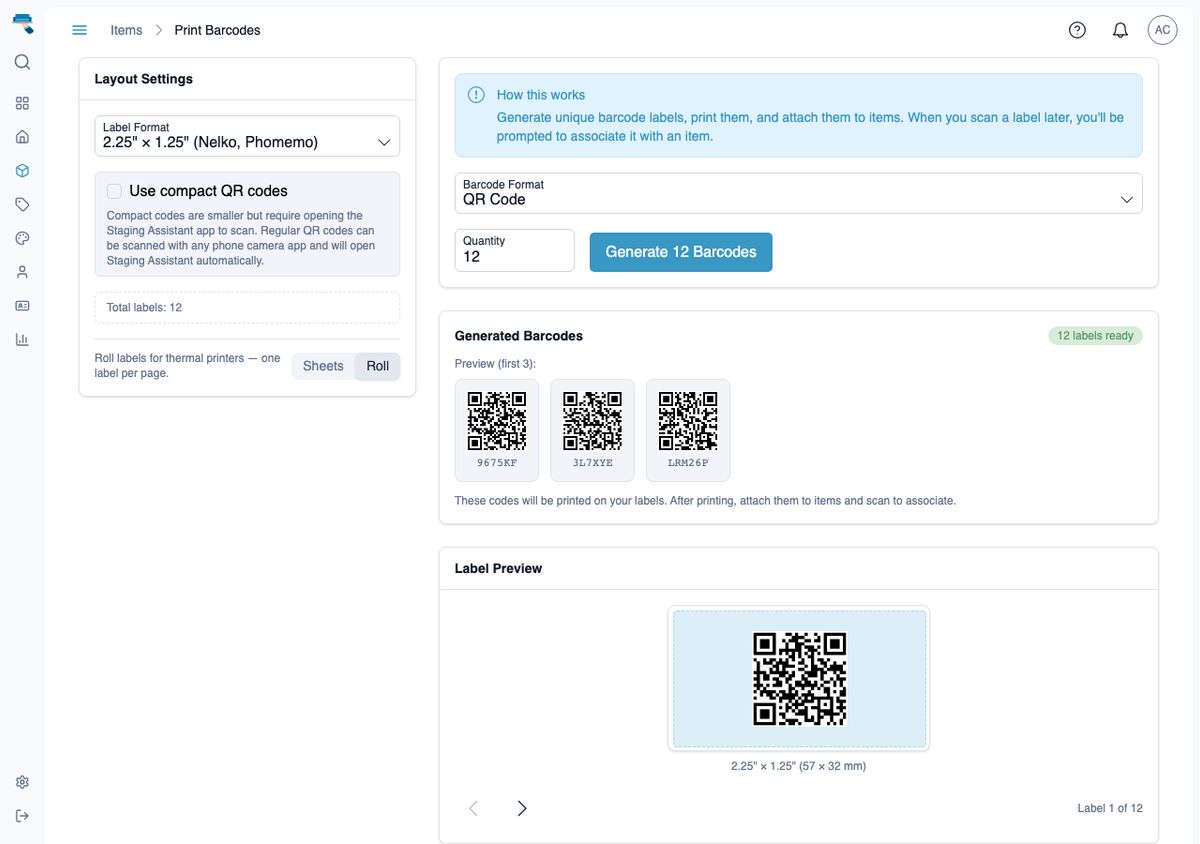This screenshot has height=844, width=1200.
Task: Go to next label with right arrow
Action: [x=521, y=808]
